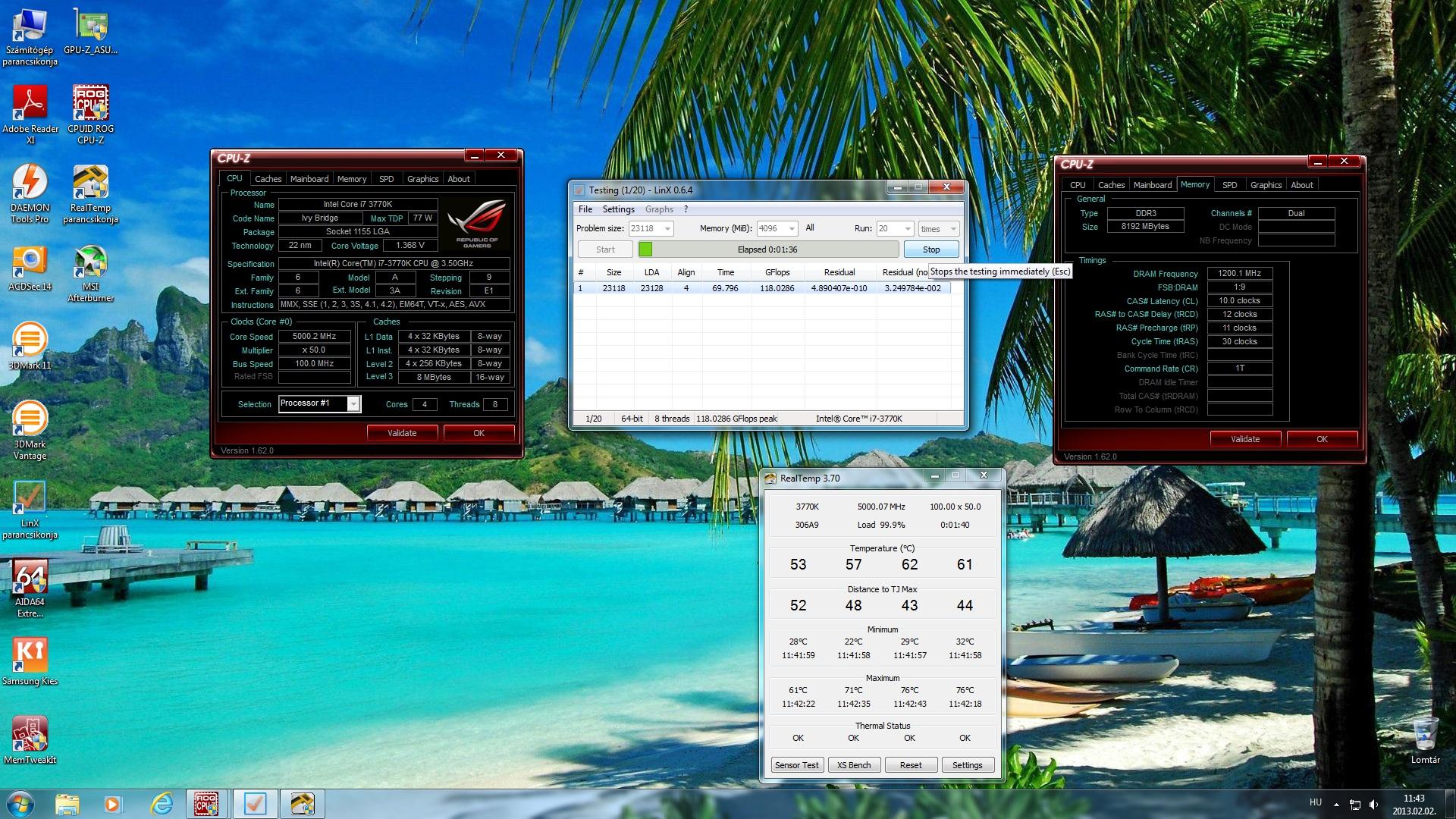Open the Windows Start menu orb
Viewport: 1456px width, 819px height.
pyautogui.click(x=20, y=804)
